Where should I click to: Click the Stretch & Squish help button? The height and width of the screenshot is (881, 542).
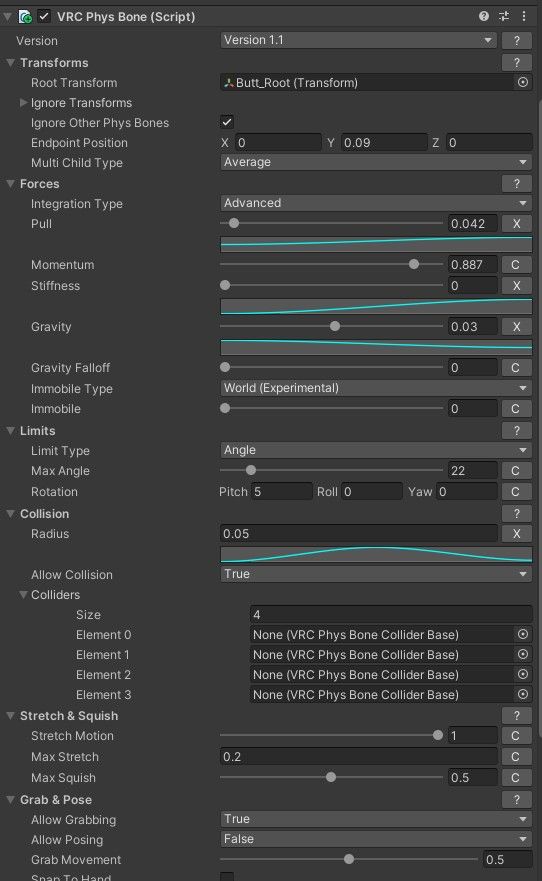517,715
